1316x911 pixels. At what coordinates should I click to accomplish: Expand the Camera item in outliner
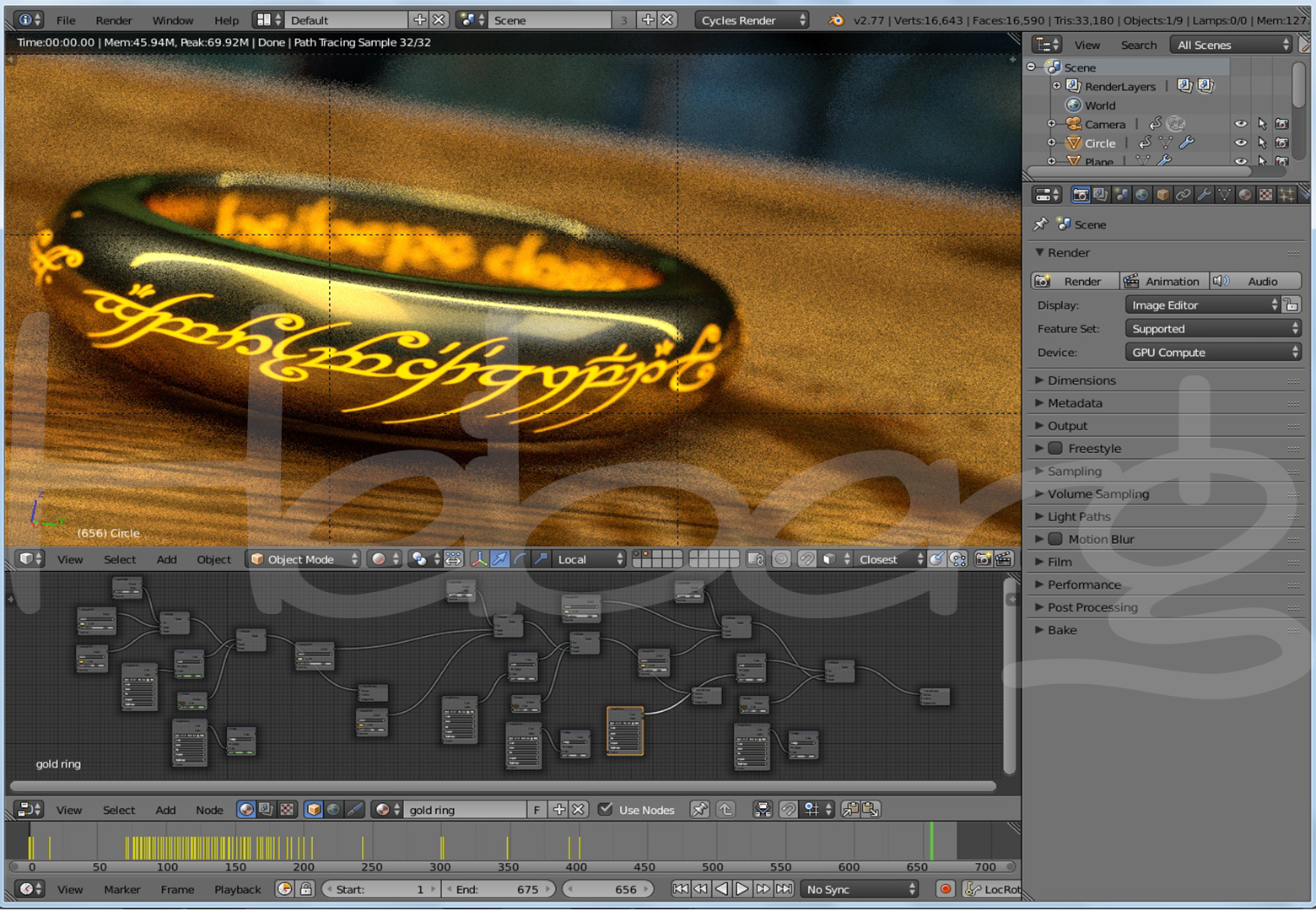click(x=1051, y=124)
